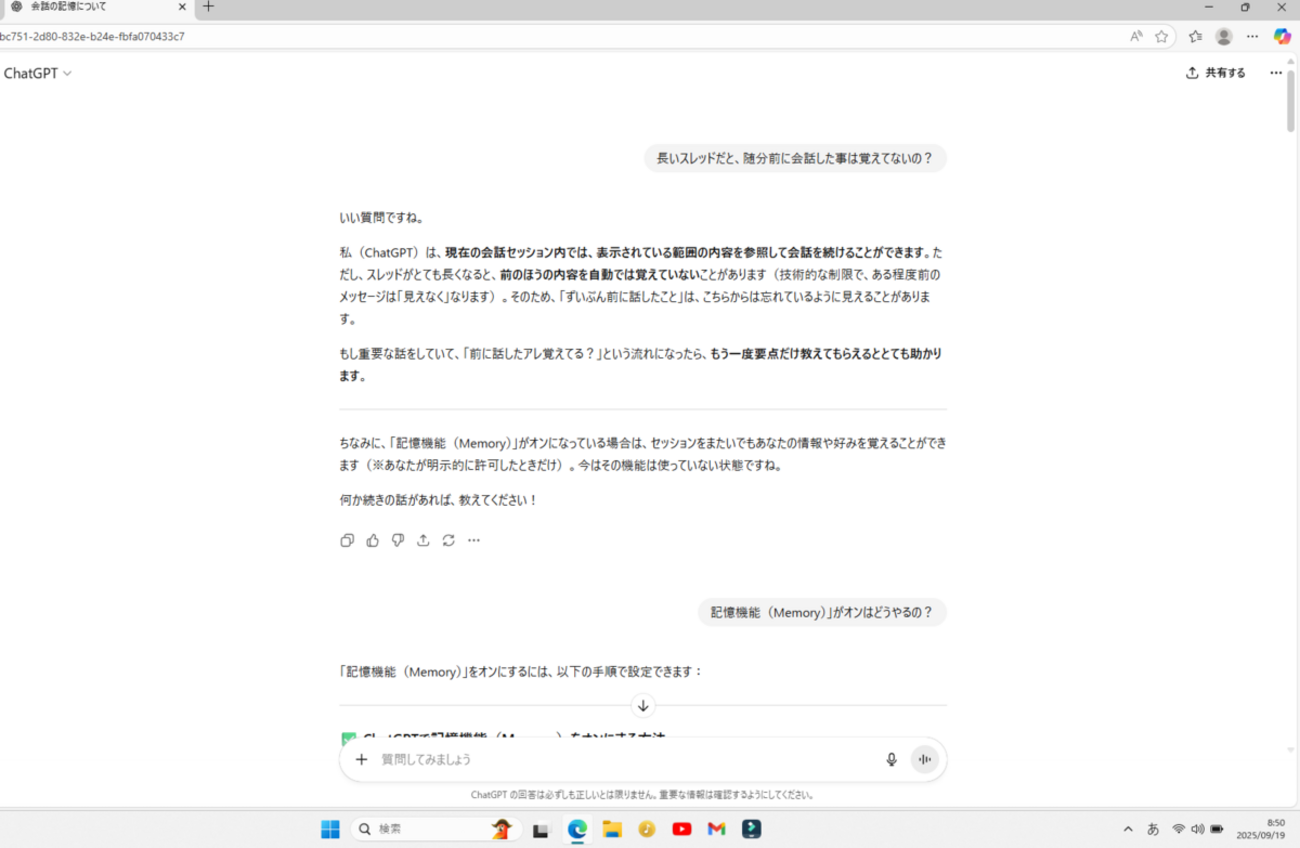
Task: Click the text 何か続きの話があれば、教えてください！
Action: [439, 500]
